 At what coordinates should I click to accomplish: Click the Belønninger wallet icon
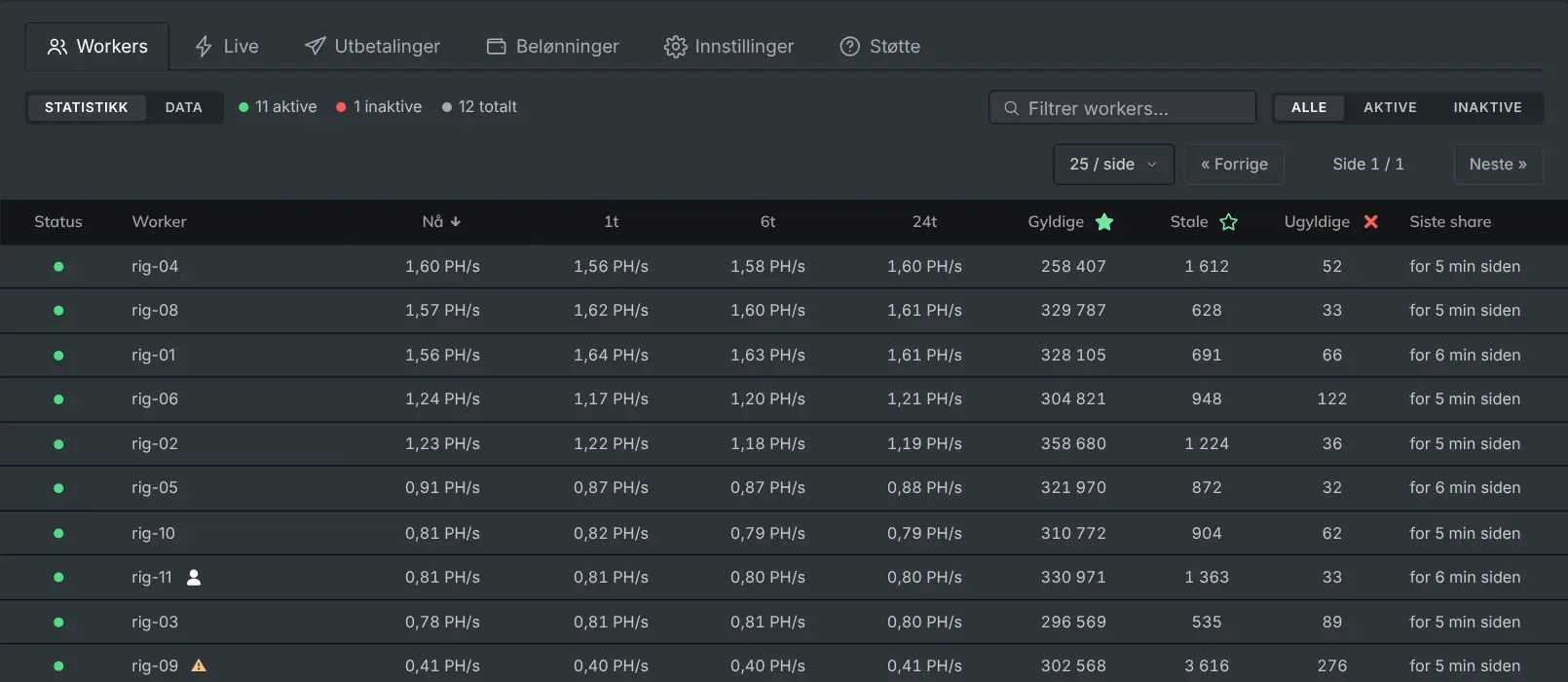coord(497,47)
